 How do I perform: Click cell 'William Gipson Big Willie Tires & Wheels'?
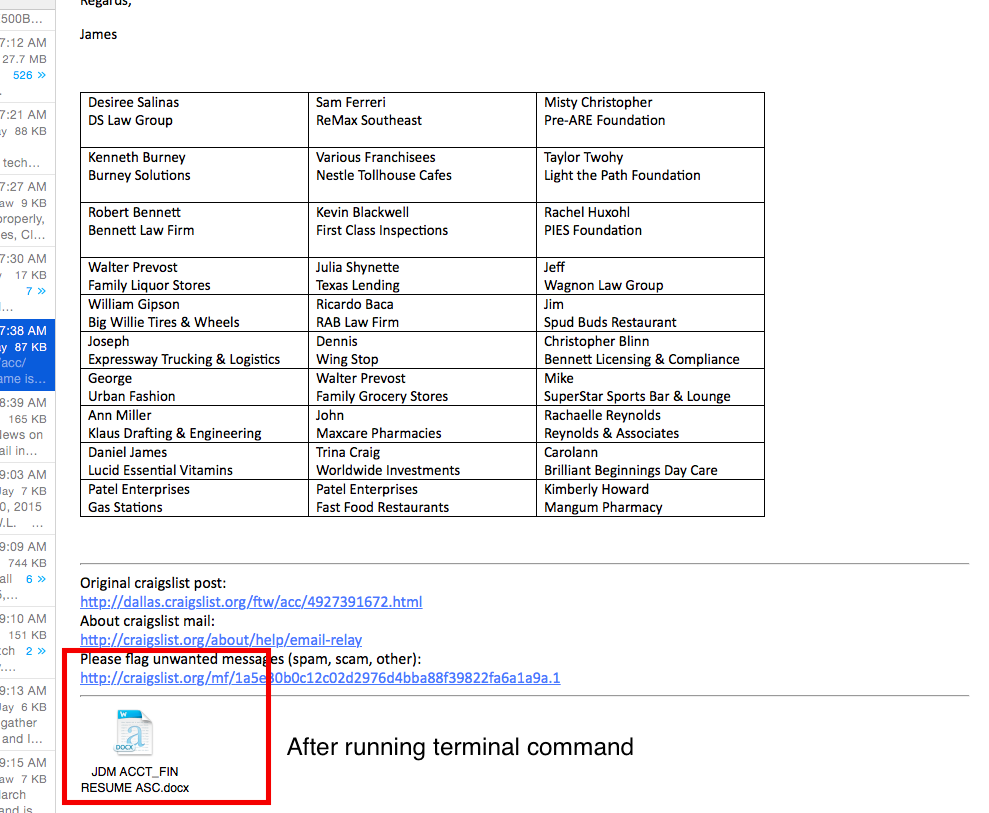click(x=194, y=313)
